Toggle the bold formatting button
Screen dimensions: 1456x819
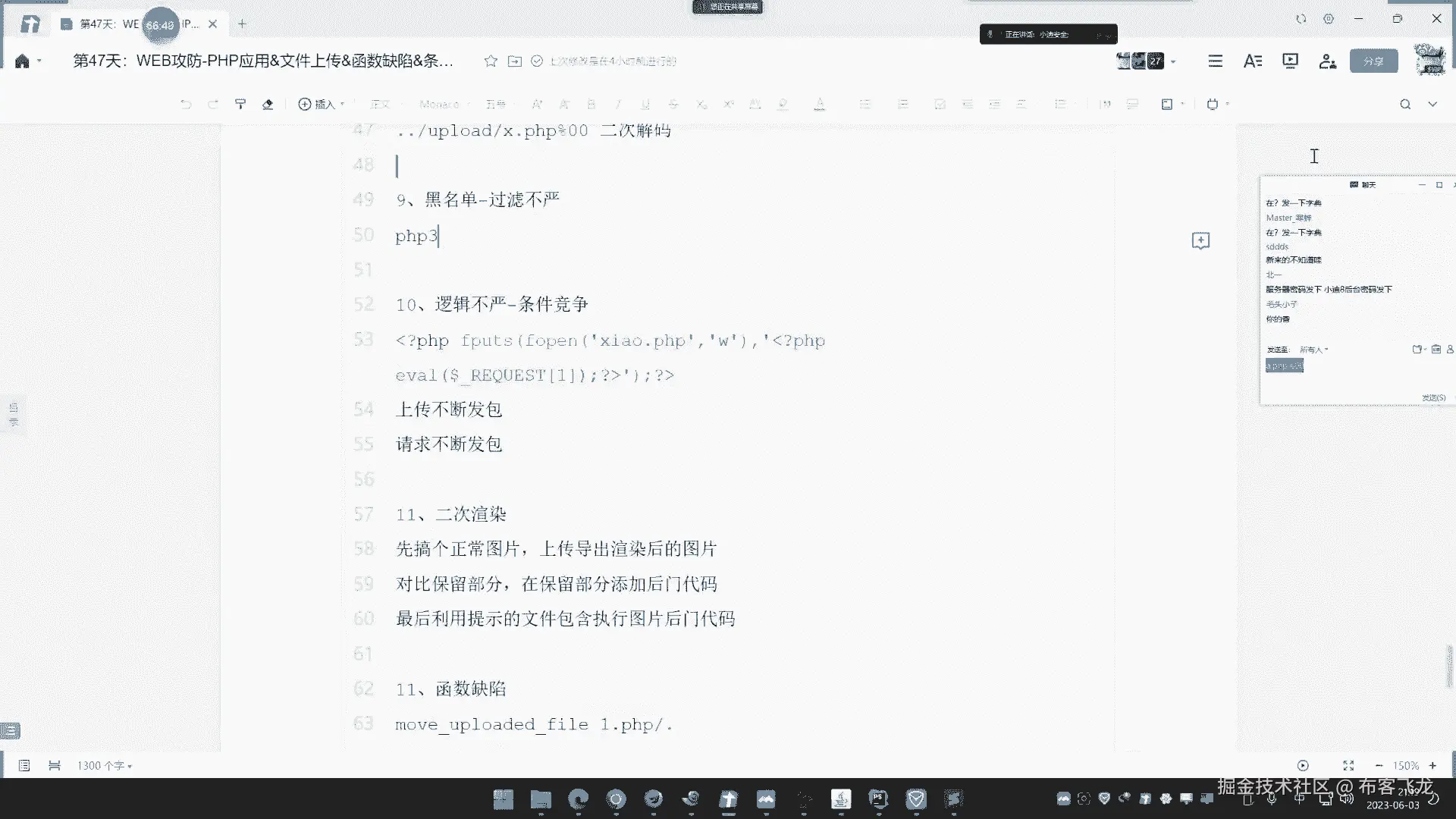pyautogui.click(x=591, y=104)
